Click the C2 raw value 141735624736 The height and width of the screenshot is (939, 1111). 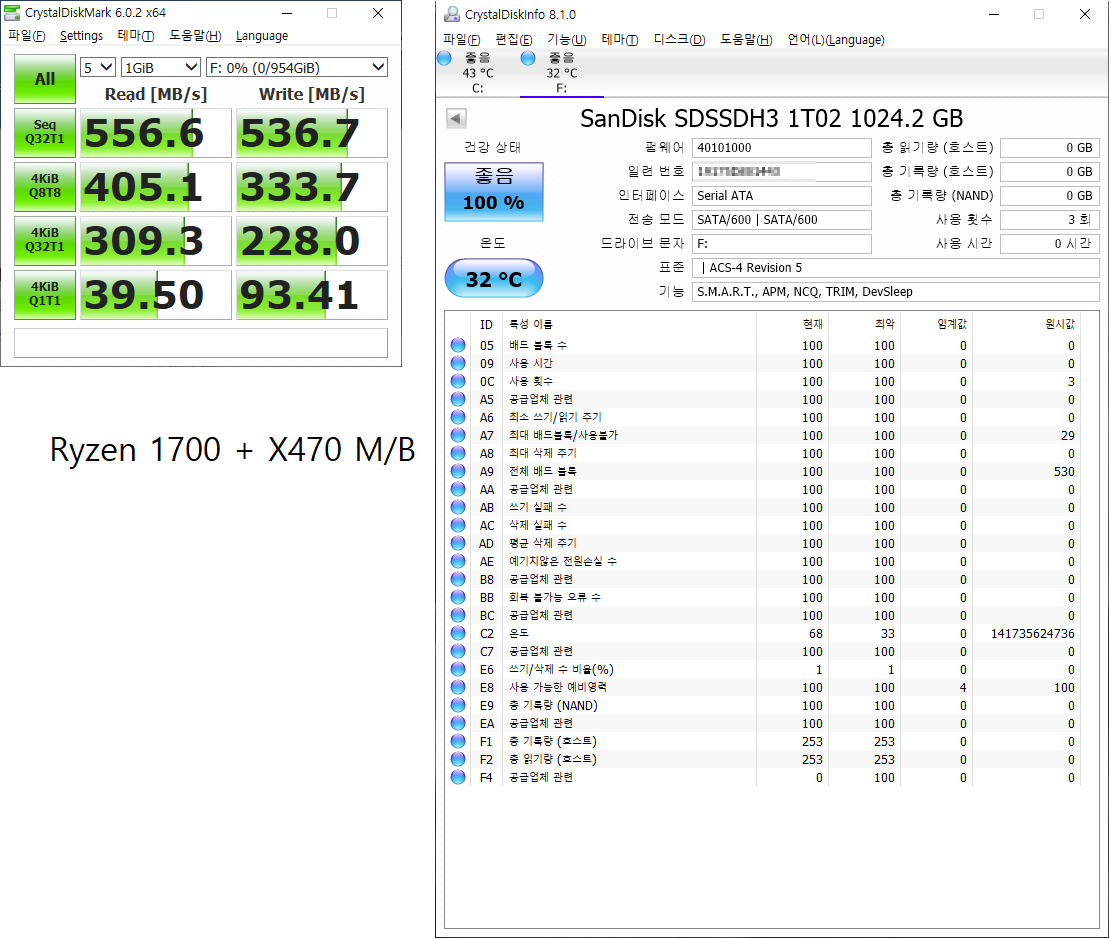pos(1032,634)
